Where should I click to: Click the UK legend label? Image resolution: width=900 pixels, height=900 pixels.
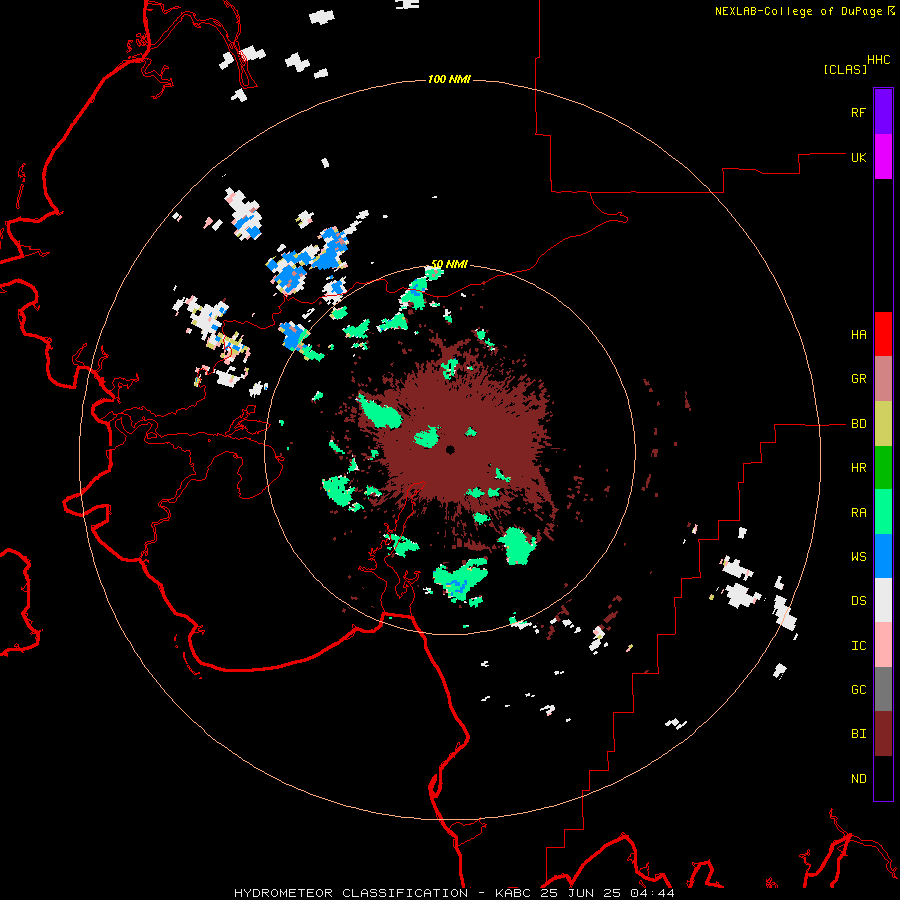click(858, 157)
